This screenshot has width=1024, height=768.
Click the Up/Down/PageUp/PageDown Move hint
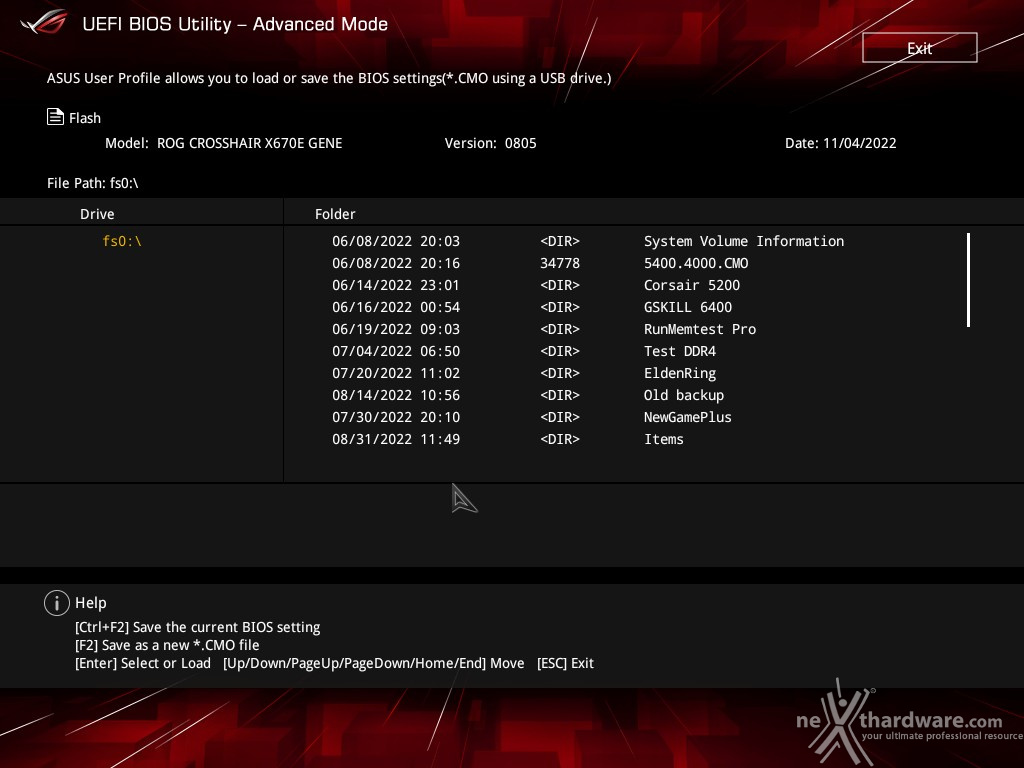[374, 664]
